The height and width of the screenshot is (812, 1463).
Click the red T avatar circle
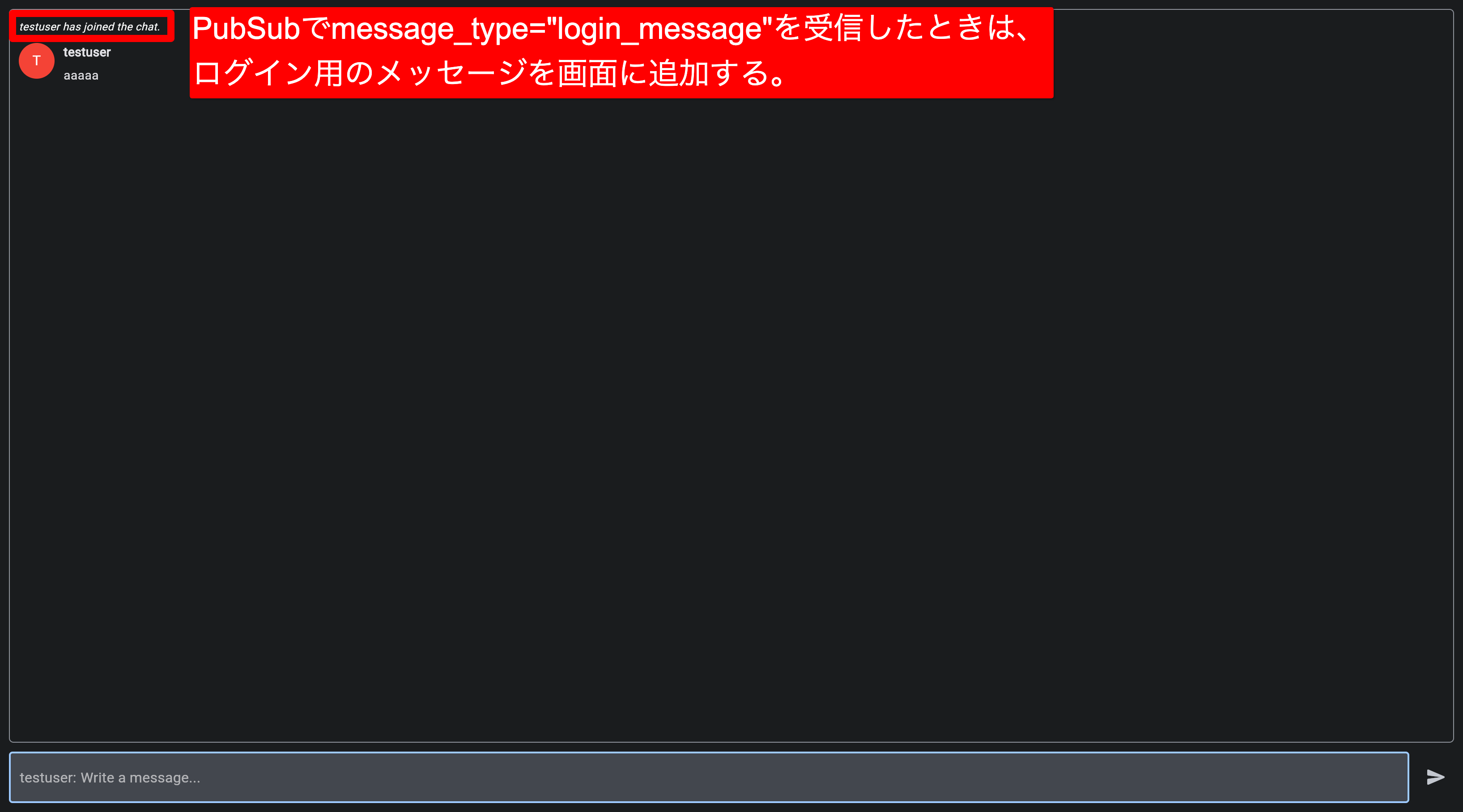pyautogui.click(x=36, y=61)
